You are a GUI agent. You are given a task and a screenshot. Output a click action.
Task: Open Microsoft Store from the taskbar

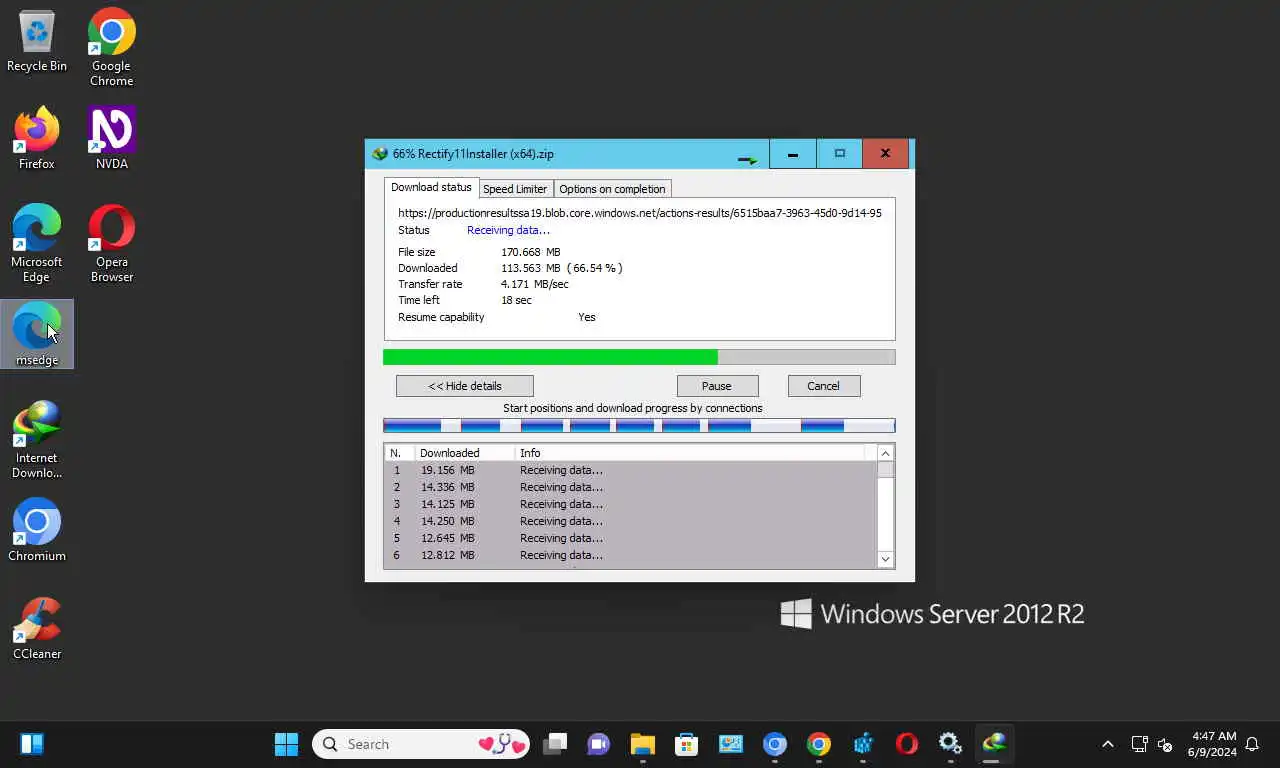tap(686, 744)
